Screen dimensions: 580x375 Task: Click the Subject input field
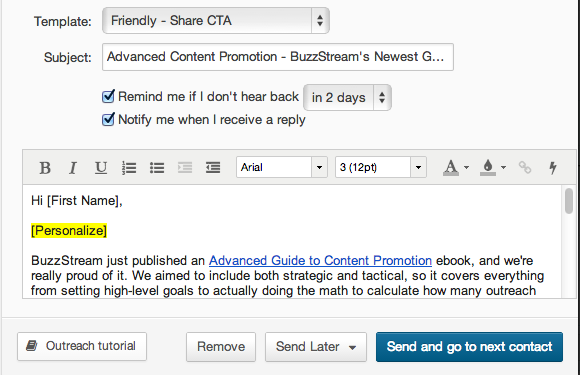278,57
